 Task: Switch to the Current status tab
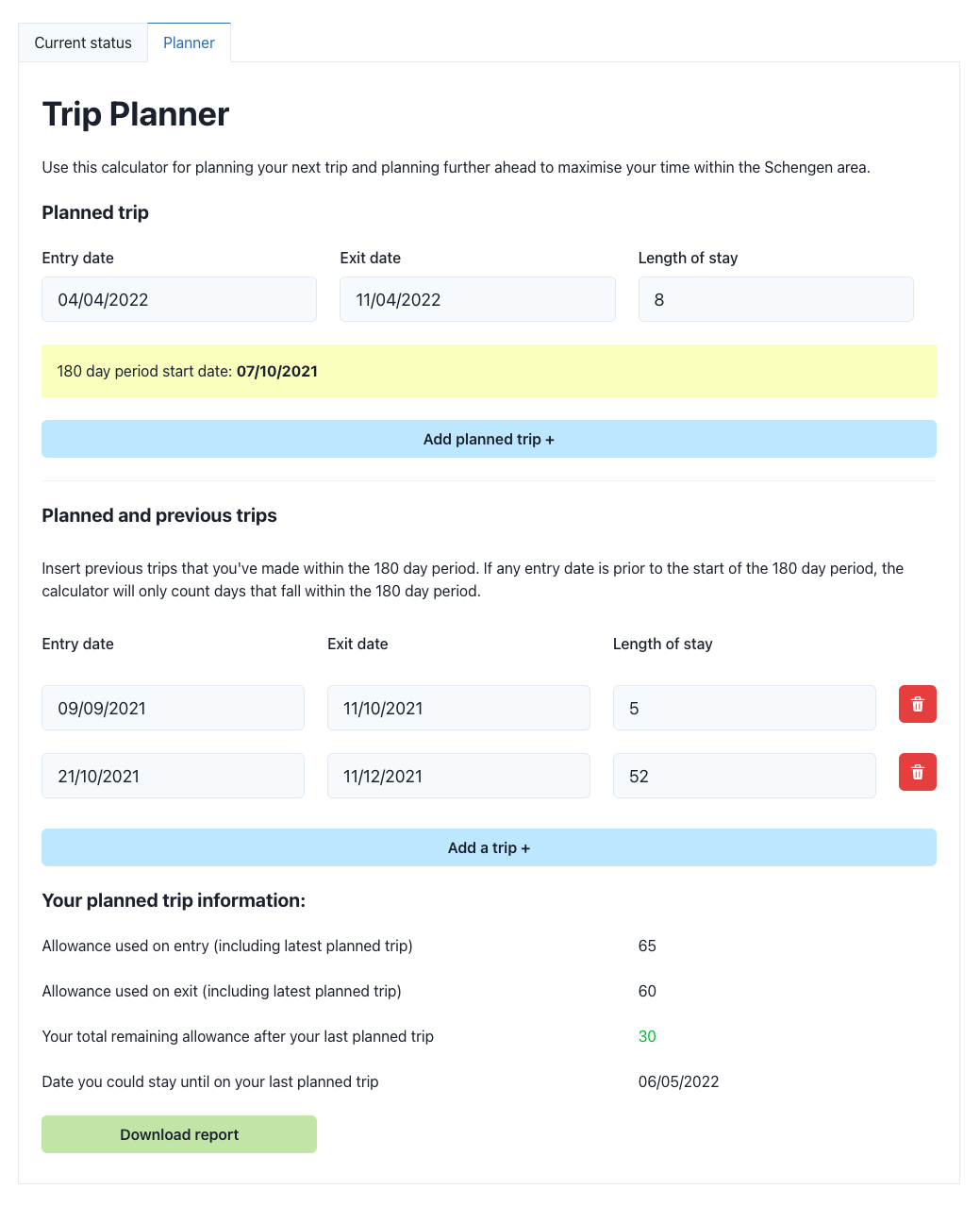point(83,42)
